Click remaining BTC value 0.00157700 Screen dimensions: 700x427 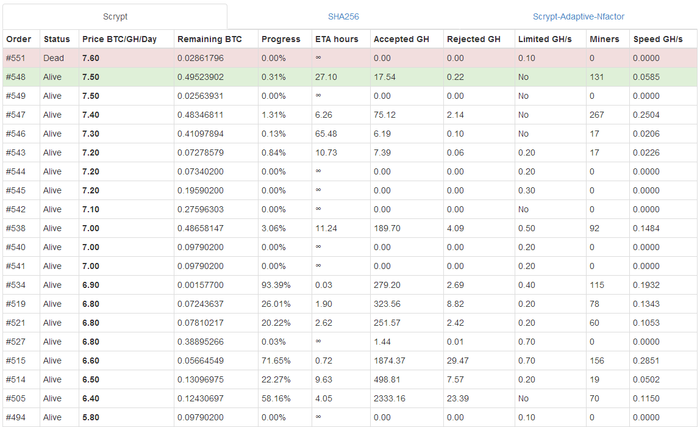(x=200, y=285)
